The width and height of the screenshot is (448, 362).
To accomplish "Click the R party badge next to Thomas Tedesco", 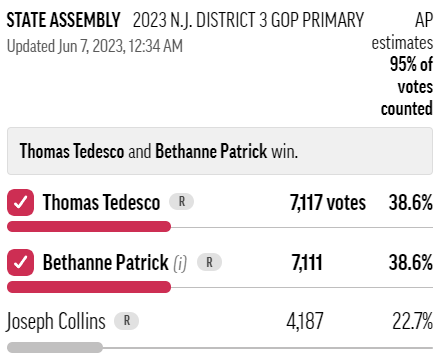I will tap(182, 202).
